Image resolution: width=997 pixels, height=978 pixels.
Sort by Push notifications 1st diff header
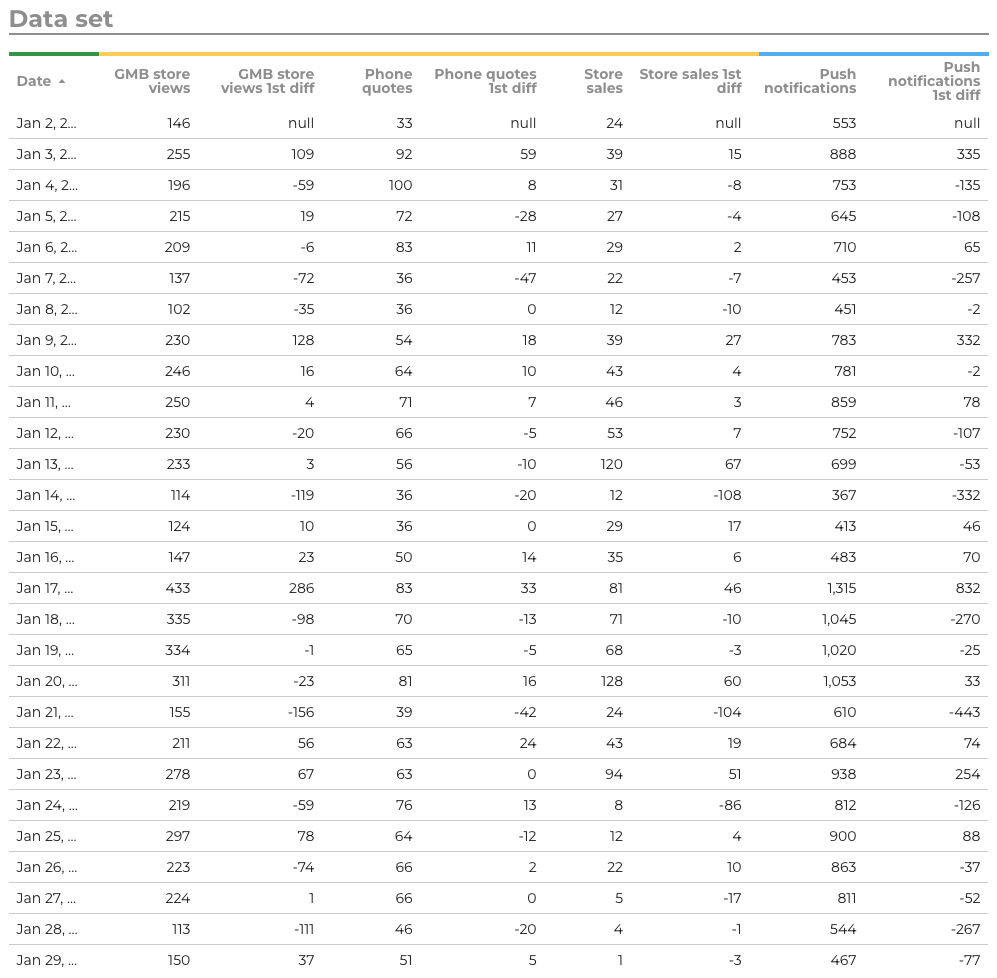click(x=934, y=81)
